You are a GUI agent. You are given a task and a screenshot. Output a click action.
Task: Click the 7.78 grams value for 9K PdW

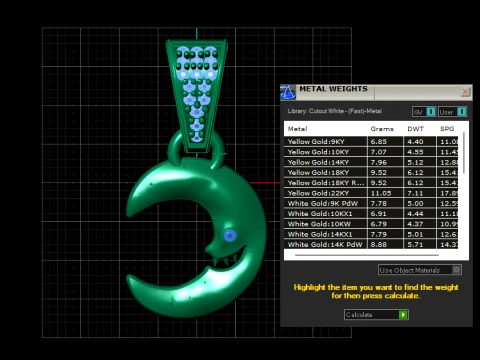pos(379,204)
